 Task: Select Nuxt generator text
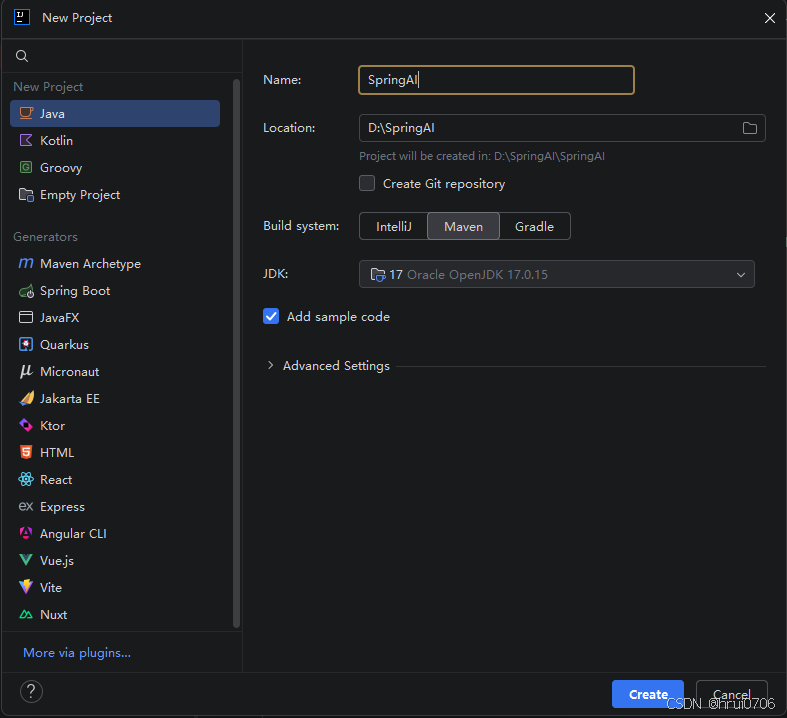pyautogui.click(x=53, y=615)
